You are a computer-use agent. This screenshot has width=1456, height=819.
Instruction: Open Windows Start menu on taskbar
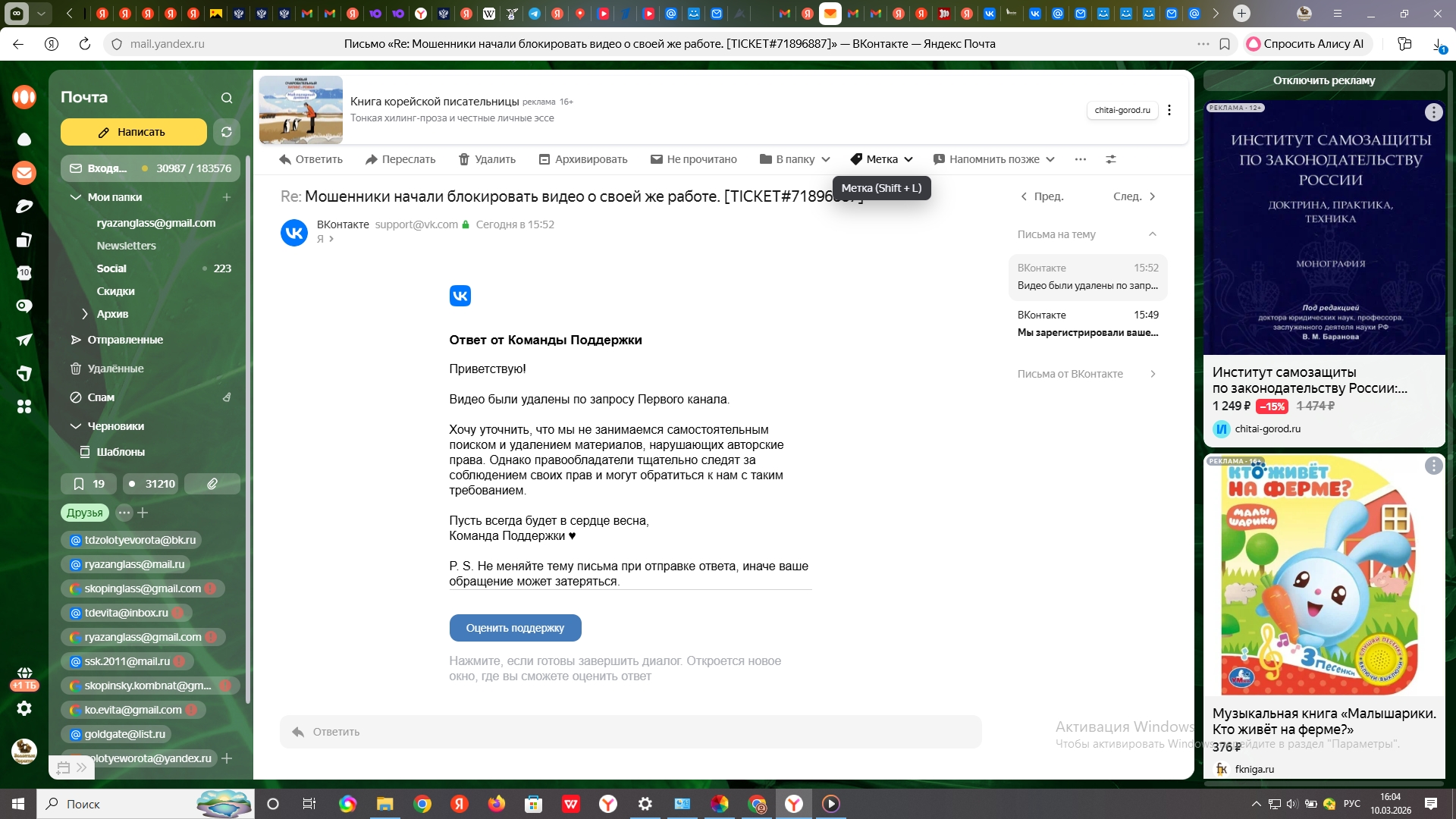[x=18, y=804]
